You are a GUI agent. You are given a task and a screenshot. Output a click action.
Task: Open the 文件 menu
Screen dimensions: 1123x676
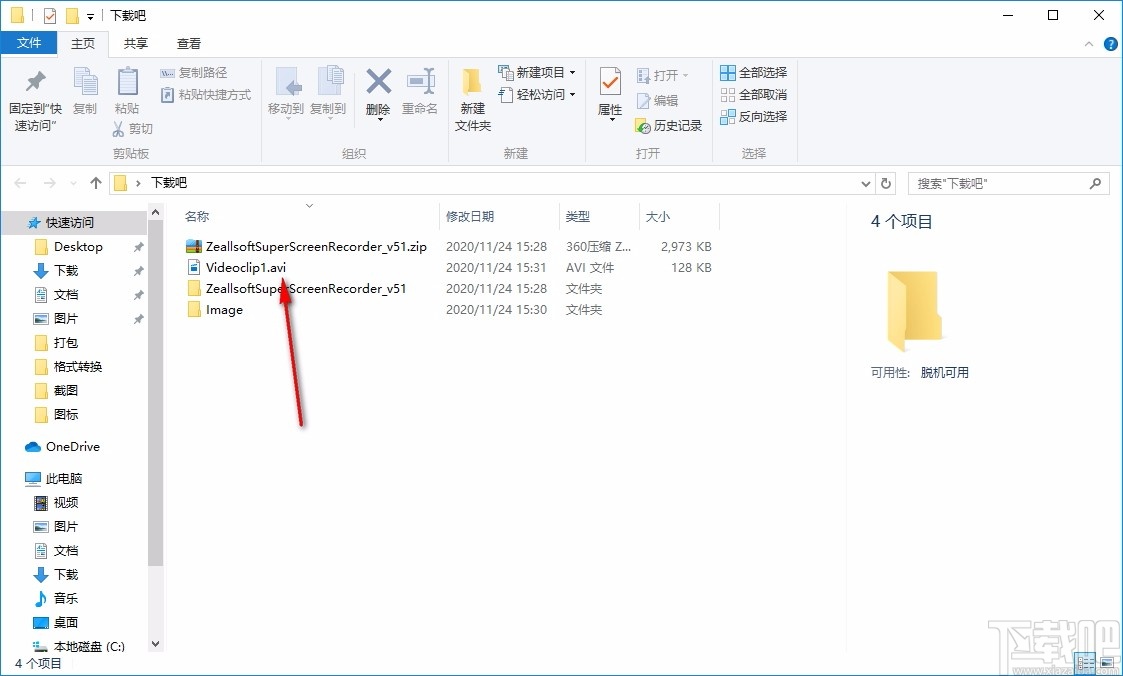click(x=29, y=43)
